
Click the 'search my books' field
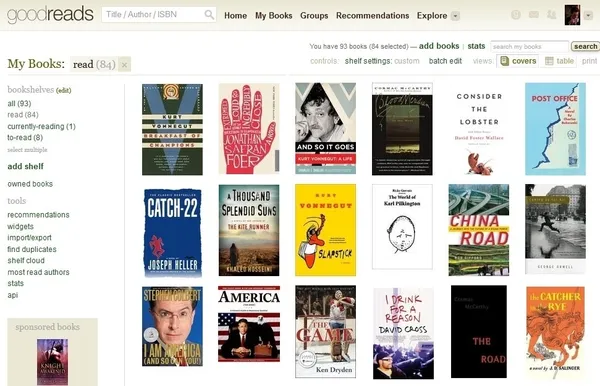click(x=529, y=47)
